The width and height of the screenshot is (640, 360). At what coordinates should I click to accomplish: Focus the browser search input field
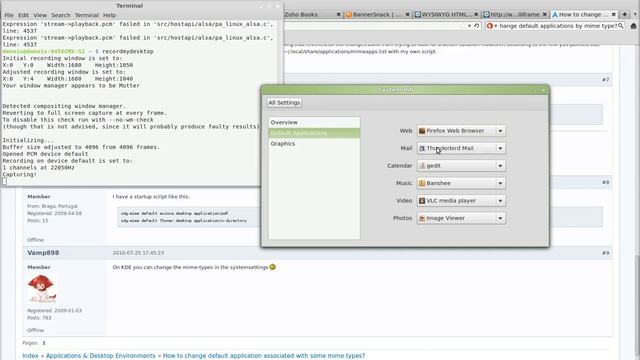pos(558,26)
